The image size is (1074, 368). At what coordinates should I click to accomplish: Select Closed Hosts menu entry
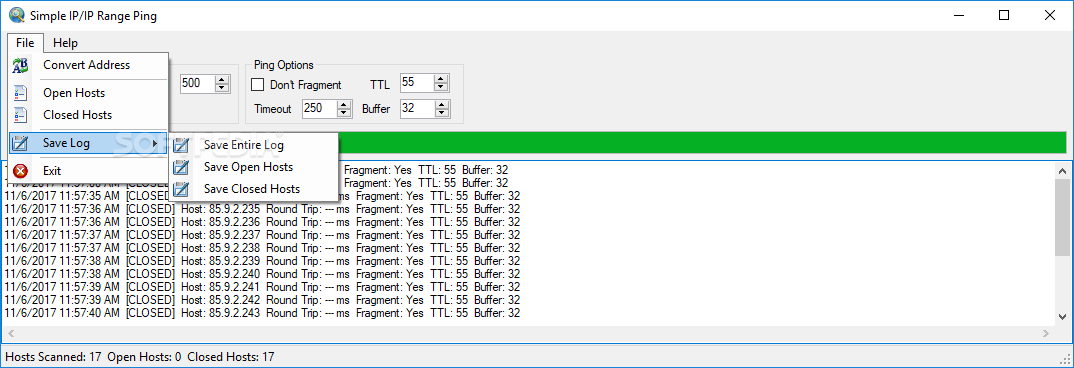[87, 114]
